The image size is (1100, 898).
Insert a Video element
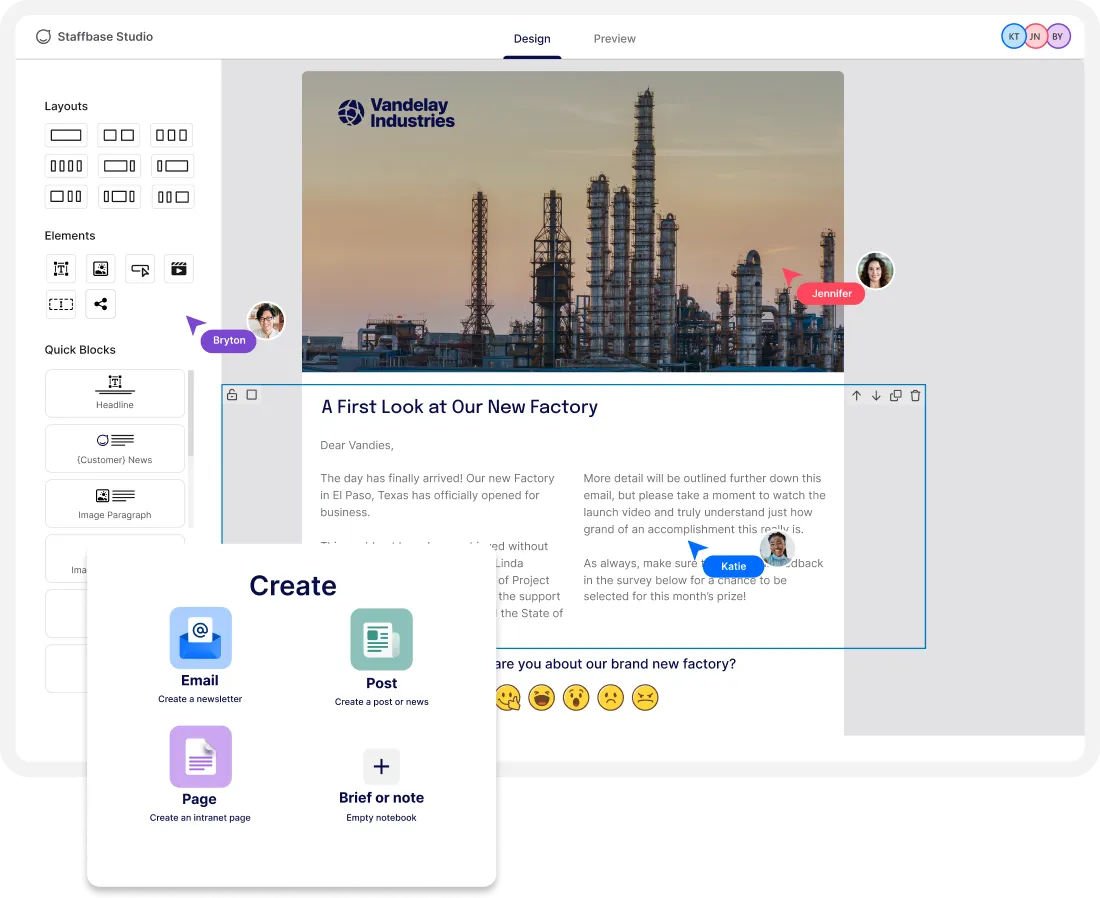178,268
